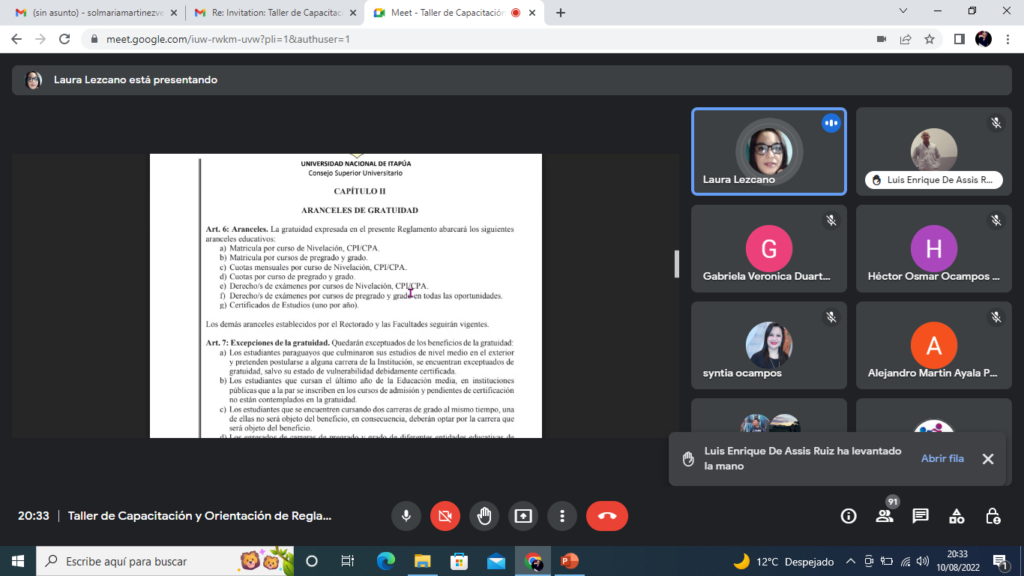Image resolution: width=1024 pixels, height=576 pixels.
Task: Show hidden system tray icons
Action: [x=850, y=561]
